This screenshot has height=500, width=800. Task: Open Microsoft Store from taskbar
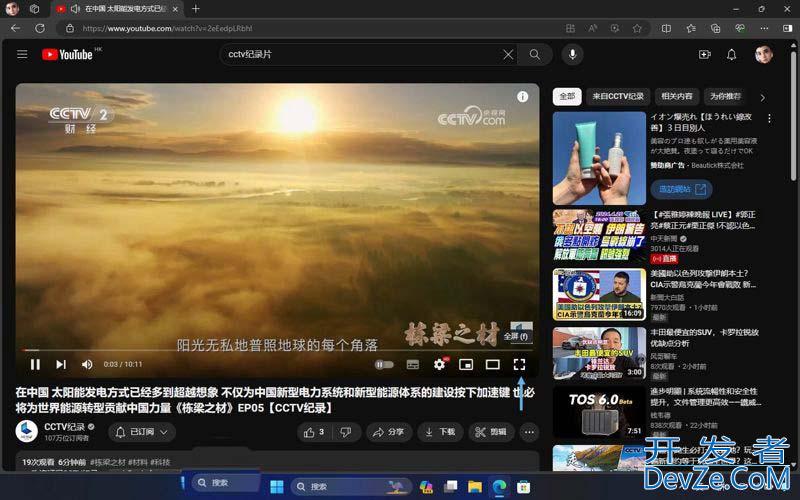(x=523, y=487)
